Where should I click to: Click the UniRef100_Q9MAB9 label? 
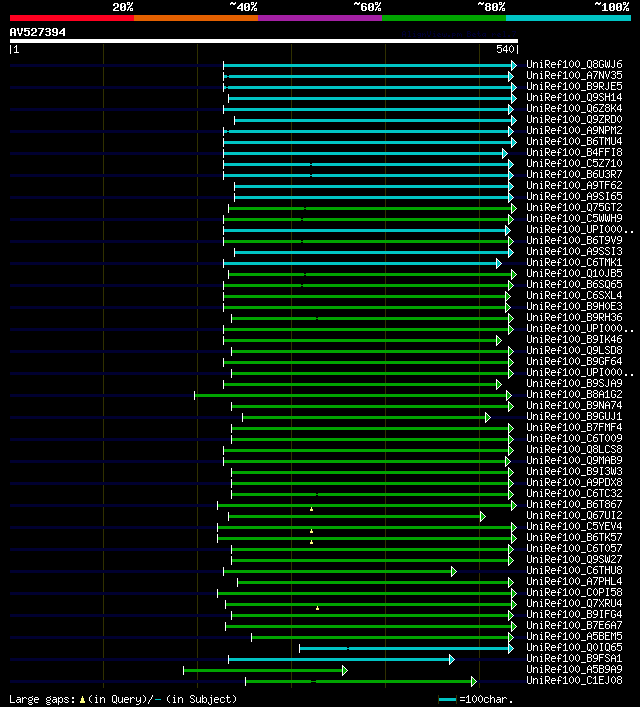(574, 460)
